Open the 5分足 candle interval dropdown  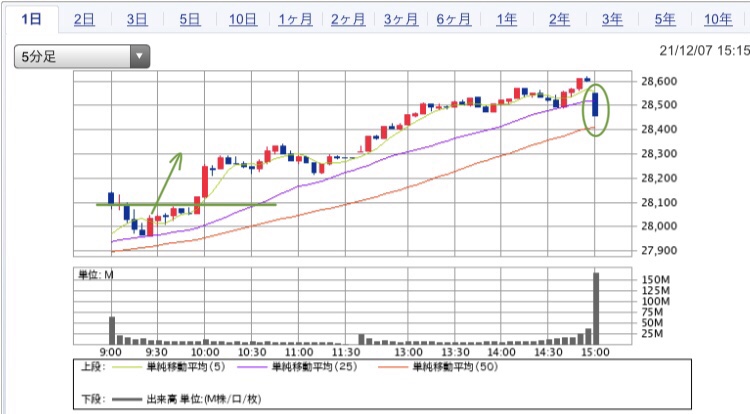82,56
